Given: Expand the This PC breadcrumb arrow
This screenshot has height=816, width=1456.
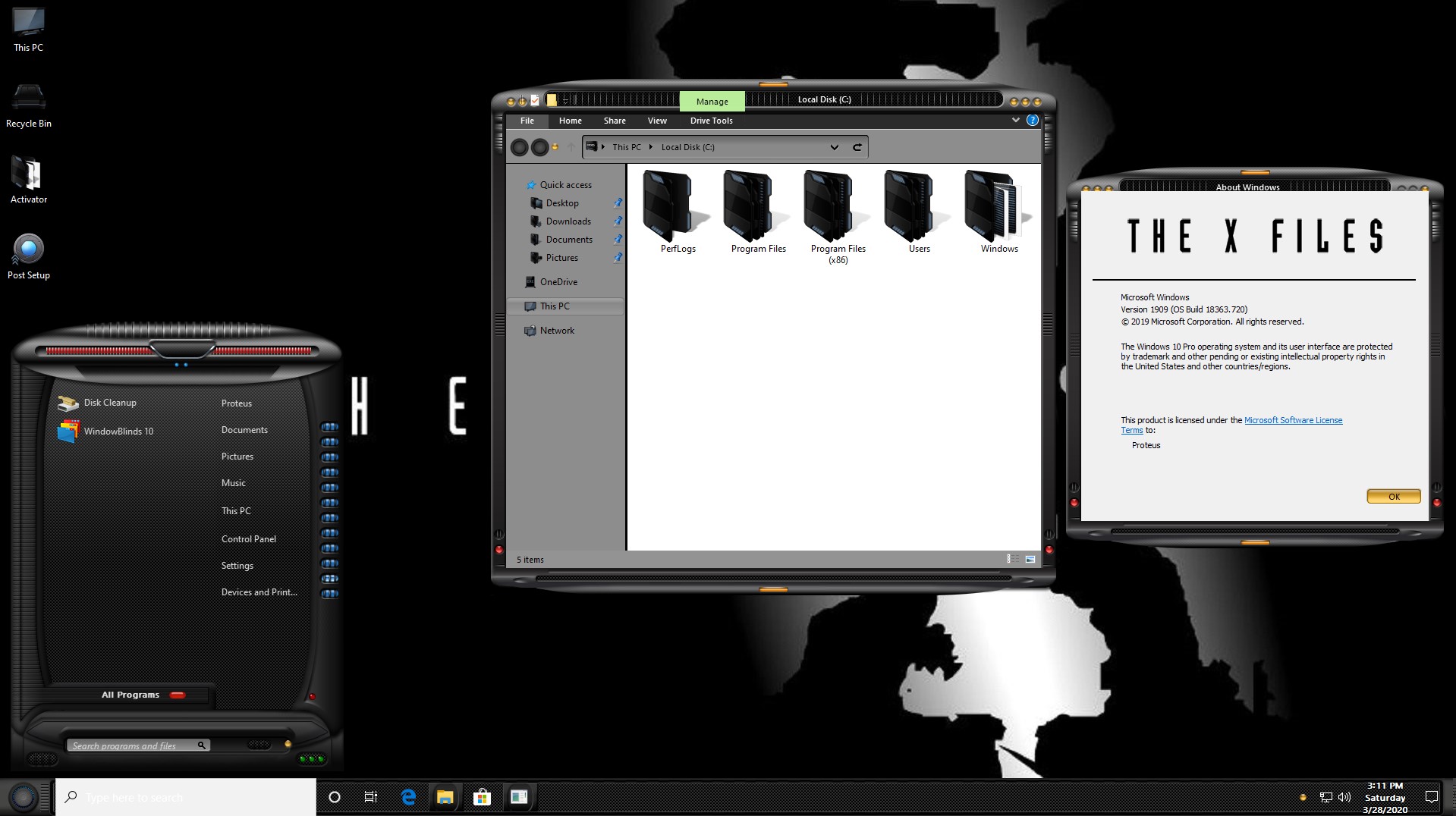Looking at the screenshot, I should point(650,147).
